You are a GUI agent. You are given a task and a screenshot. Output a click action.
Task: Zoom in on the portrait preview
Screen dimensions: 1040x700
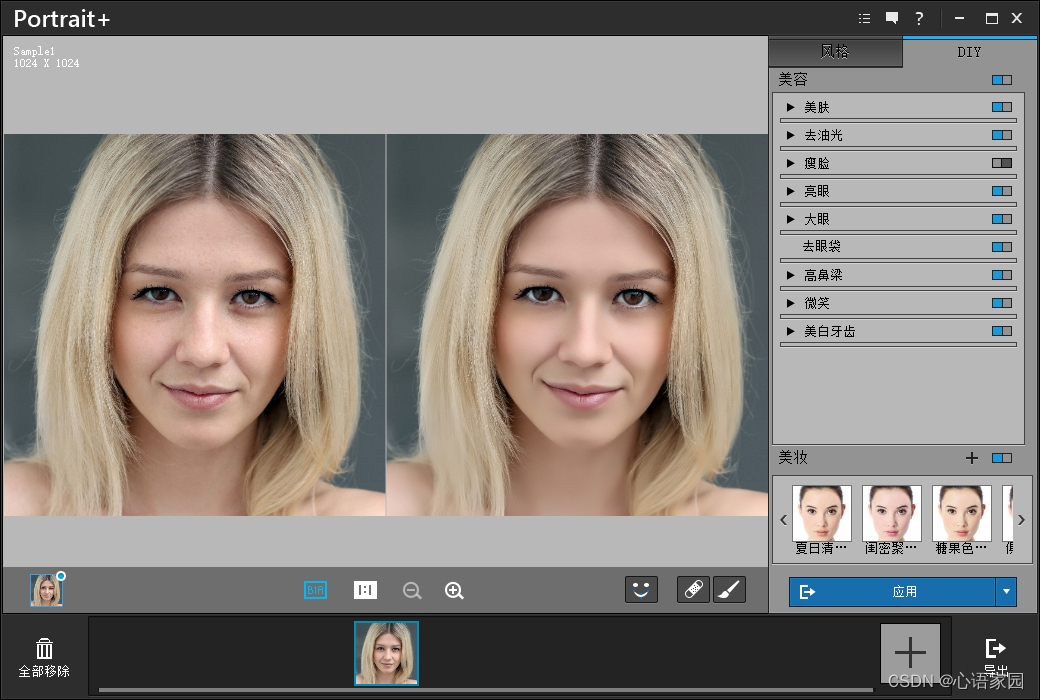(x=454, y=591)
